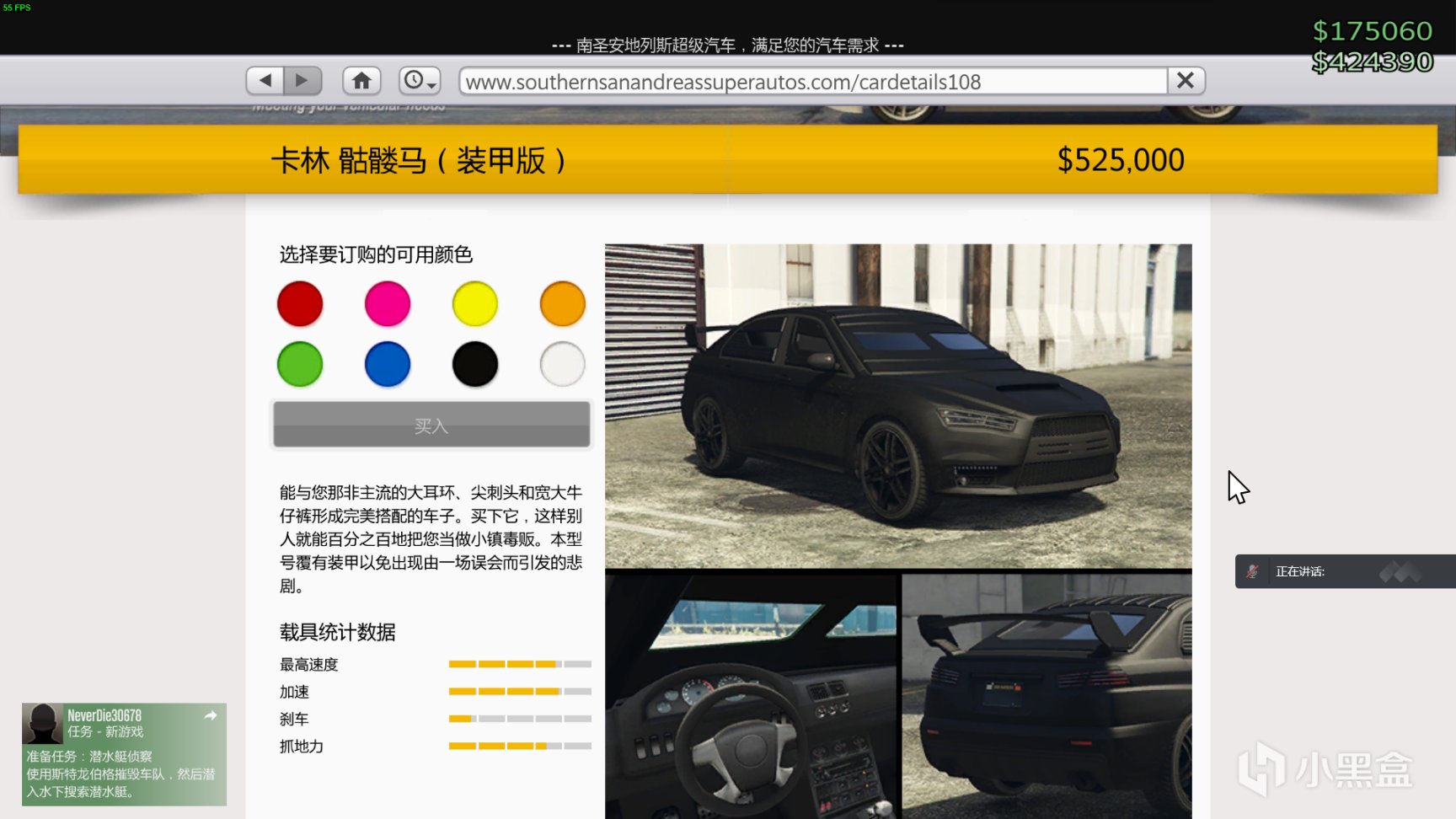Click the URL address bar
This screenshot has height=819, width=1456.
coord(813,82)
